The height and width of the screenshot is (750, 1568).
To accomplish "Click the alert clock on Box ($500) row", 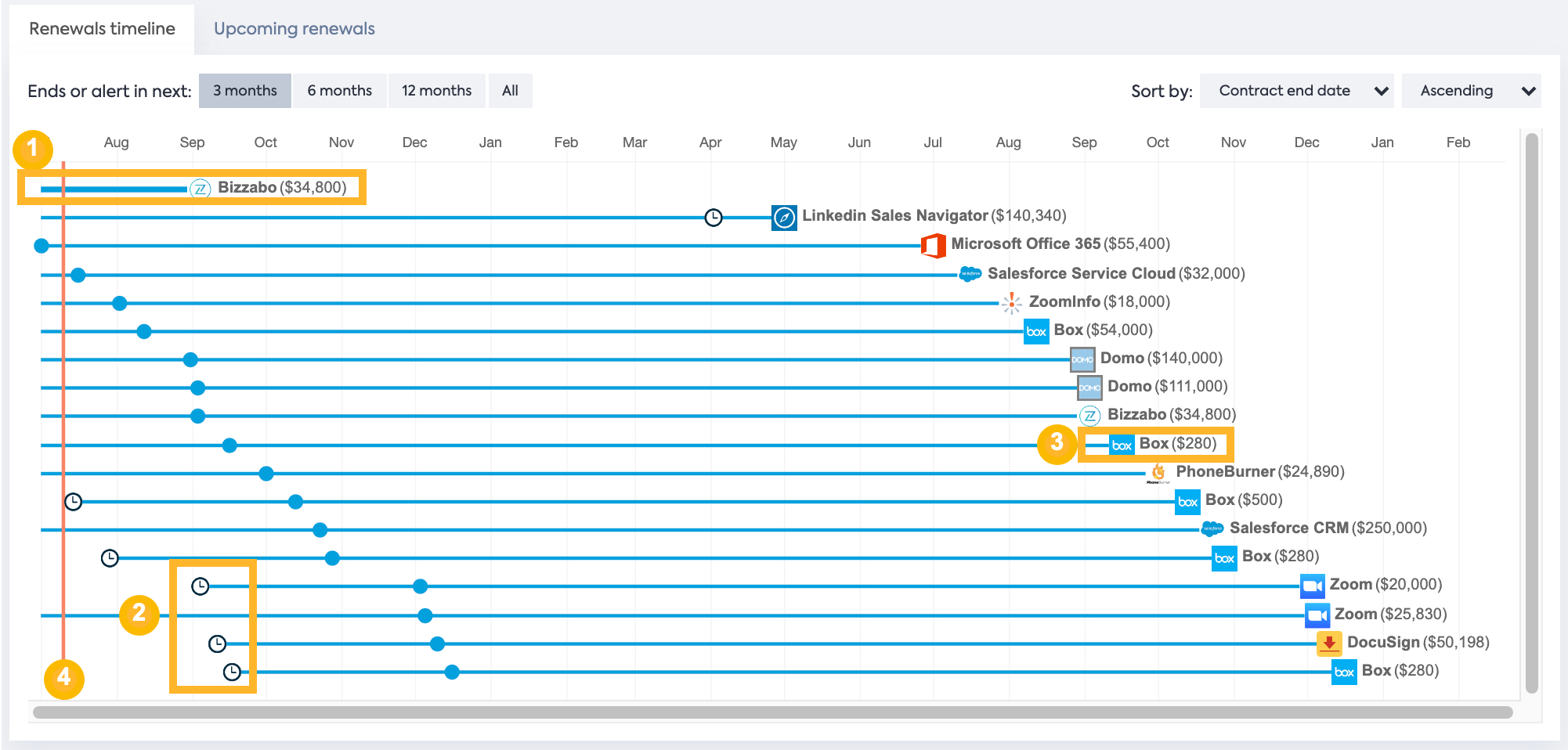I will pyautogui.click(x=73, y=501).
